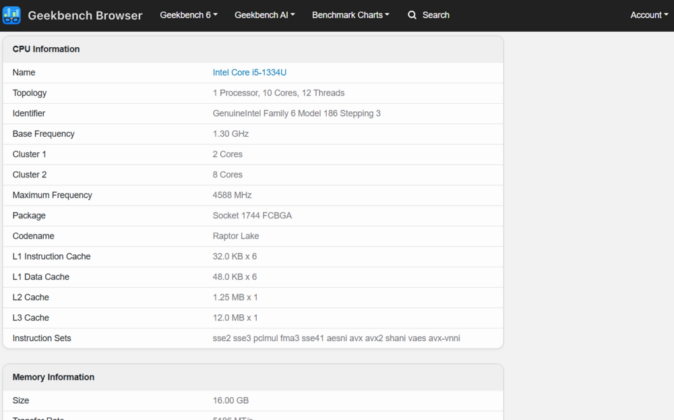Click the '1.25 MB x 1' L2 value

235,297
